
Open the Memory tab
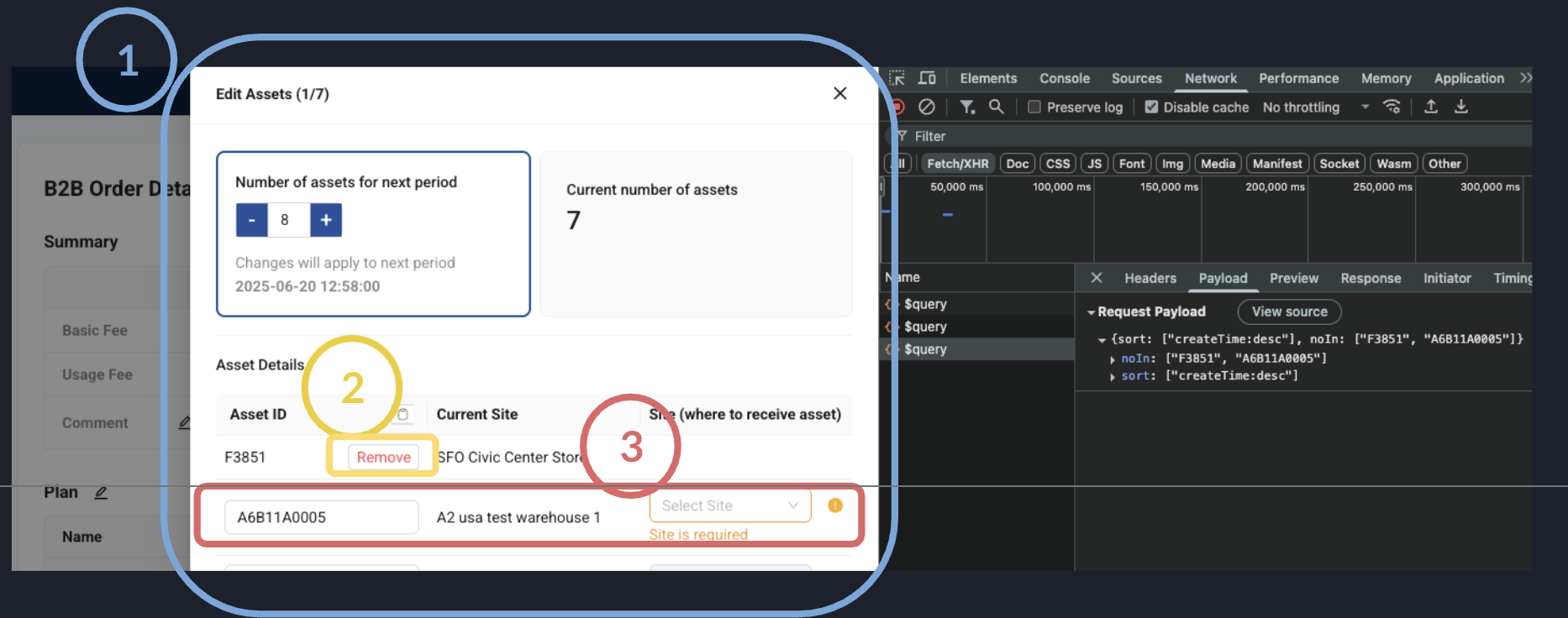pyautogui.click(x=1386, y=78)
